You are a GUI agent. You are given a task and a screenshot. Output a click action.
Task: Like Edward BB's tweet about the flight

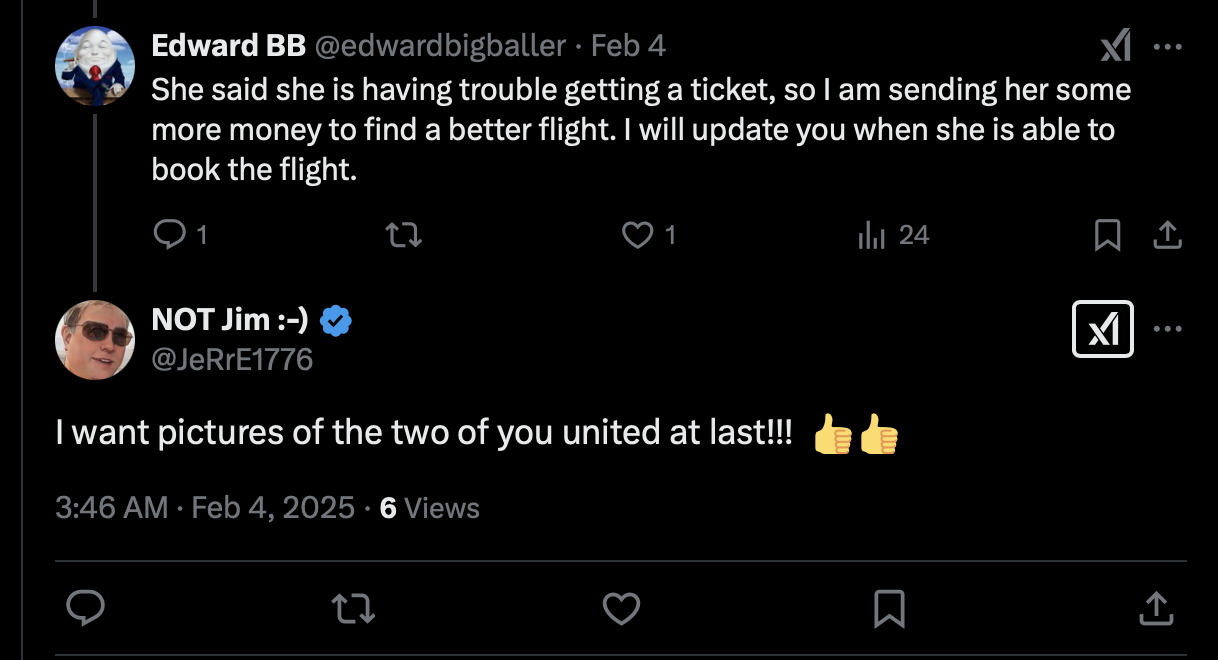coord(637,235)
